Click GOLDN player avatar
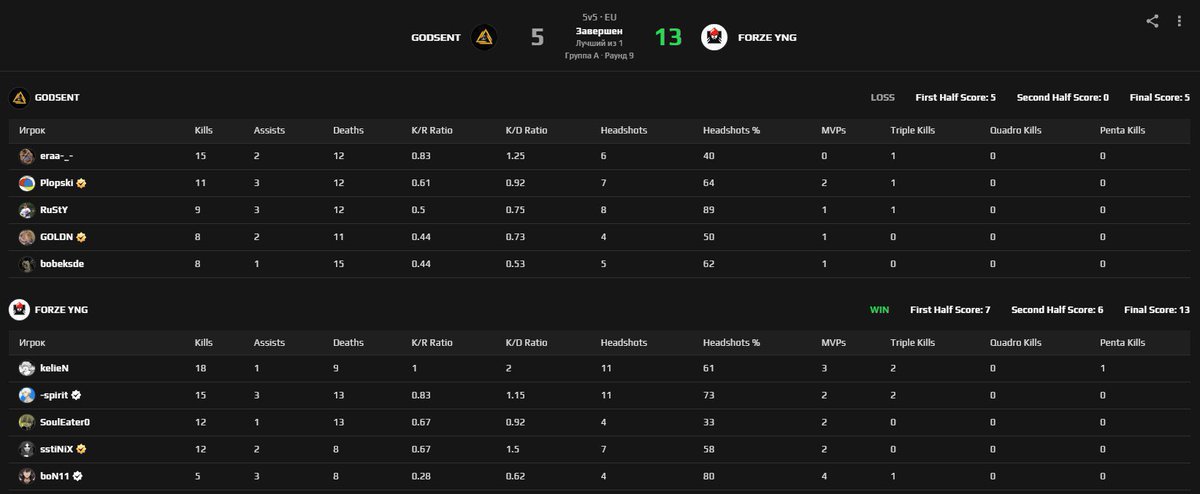The height and width of the screenshot is (494, 1200). [x=27, y=237]
